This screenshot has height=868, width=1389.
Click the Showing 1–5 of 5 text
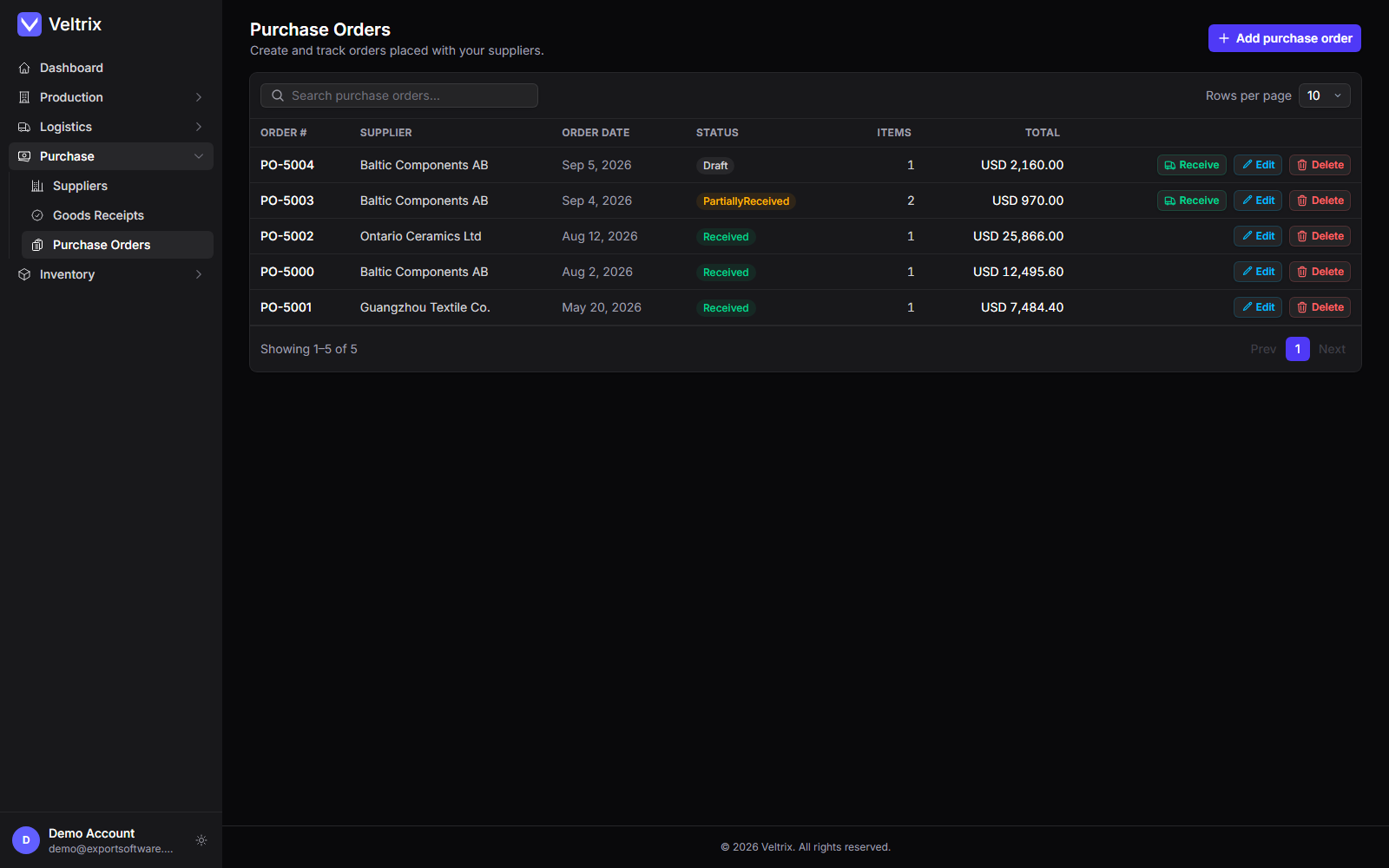309,349
